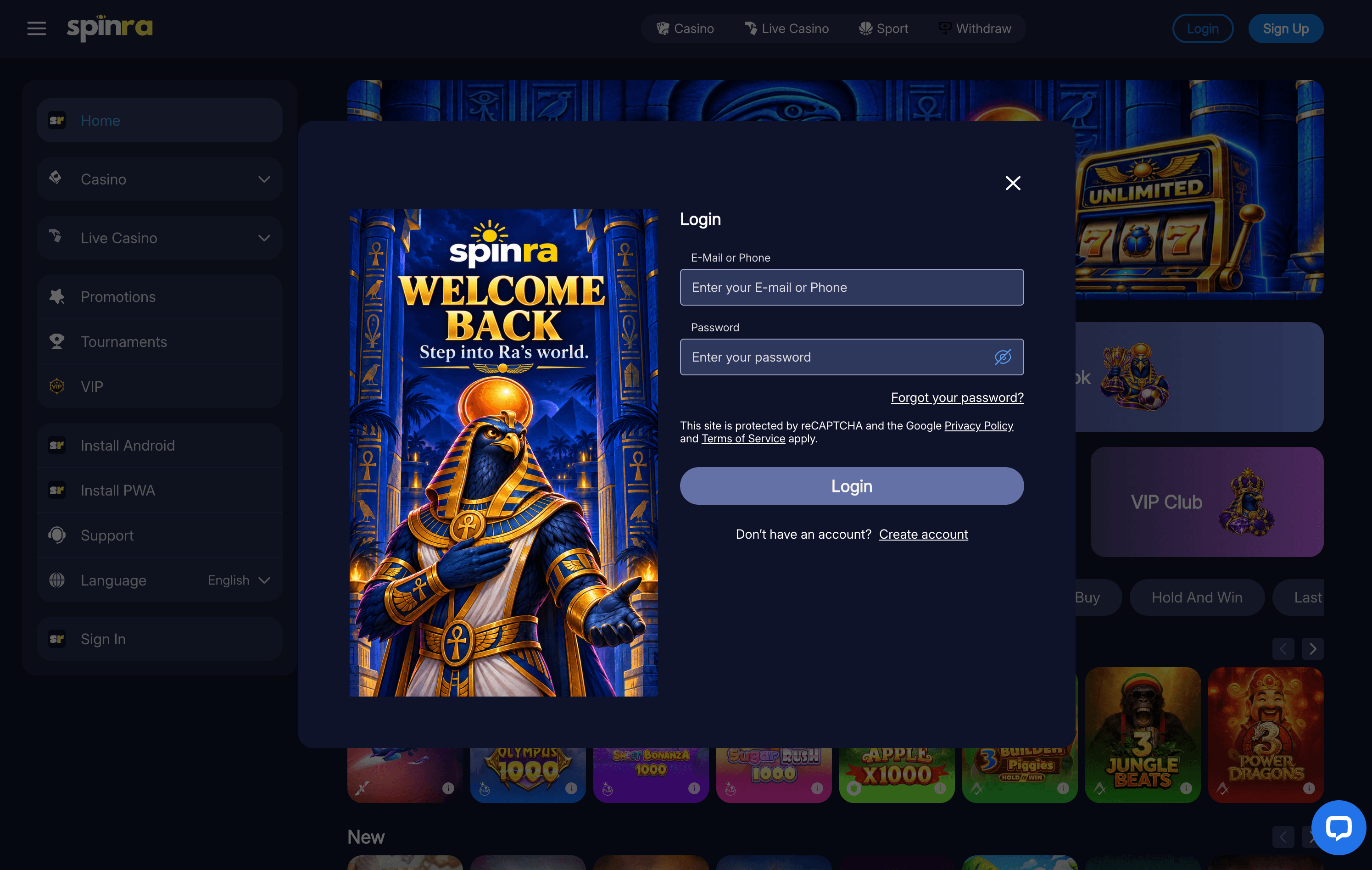
Task: Select Withdraw in top navigation
Action: tap(975, 28)
